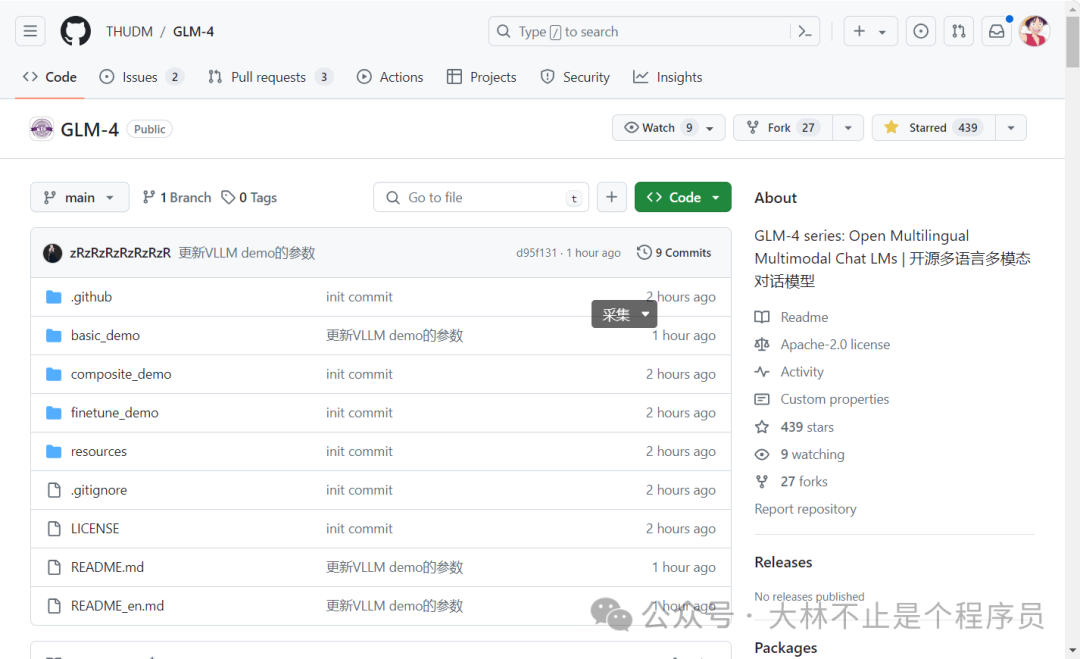The height and width of the screenshot is (659, 1080).
Task: Click the Fork button
Action: [783, 127]
